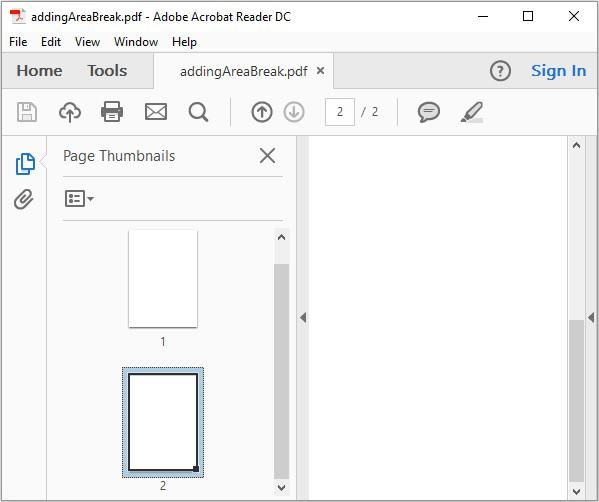Screen dimensions: 599x502
Task: Open the View menu
Action: point(87,42)
